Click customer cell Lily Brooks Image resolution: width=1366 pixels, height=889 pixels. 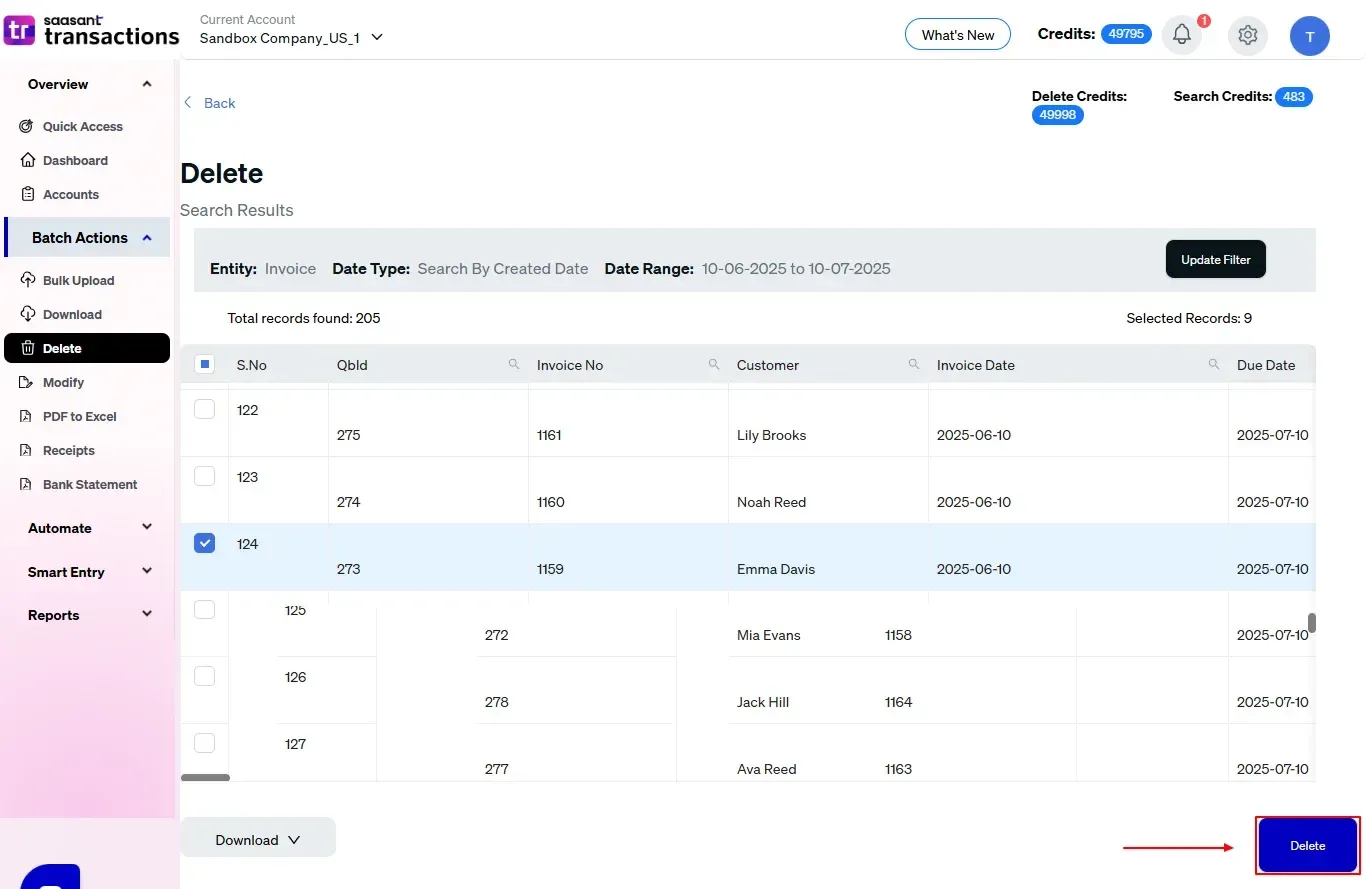tap(771, 435)
